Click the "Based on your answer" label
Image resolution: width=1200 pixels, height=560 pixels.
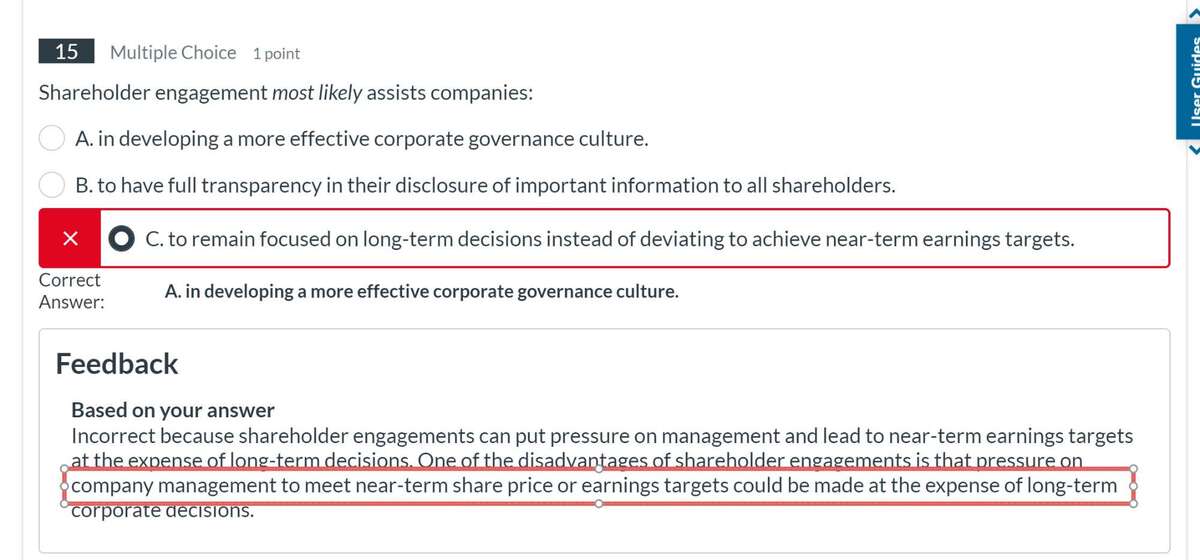pyautogui.click(x=172, y=410)
